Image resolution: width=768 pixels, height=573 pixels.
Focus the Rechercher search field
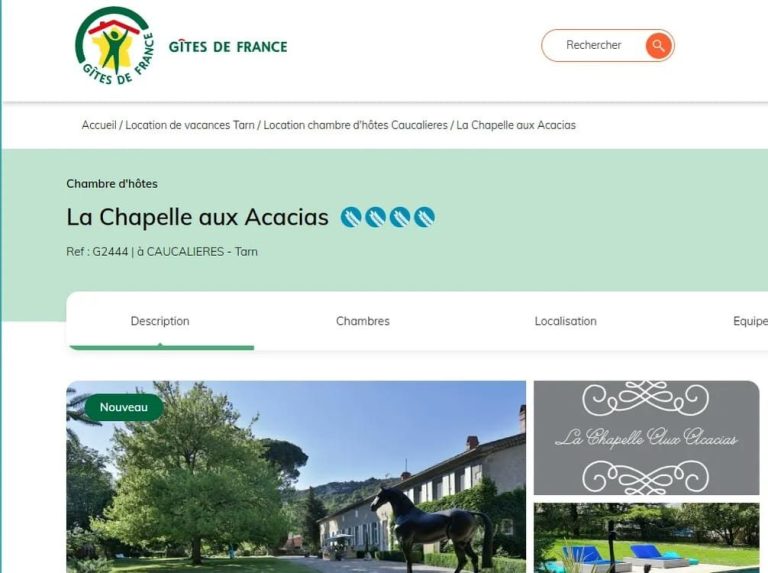[x=594, y=45]
